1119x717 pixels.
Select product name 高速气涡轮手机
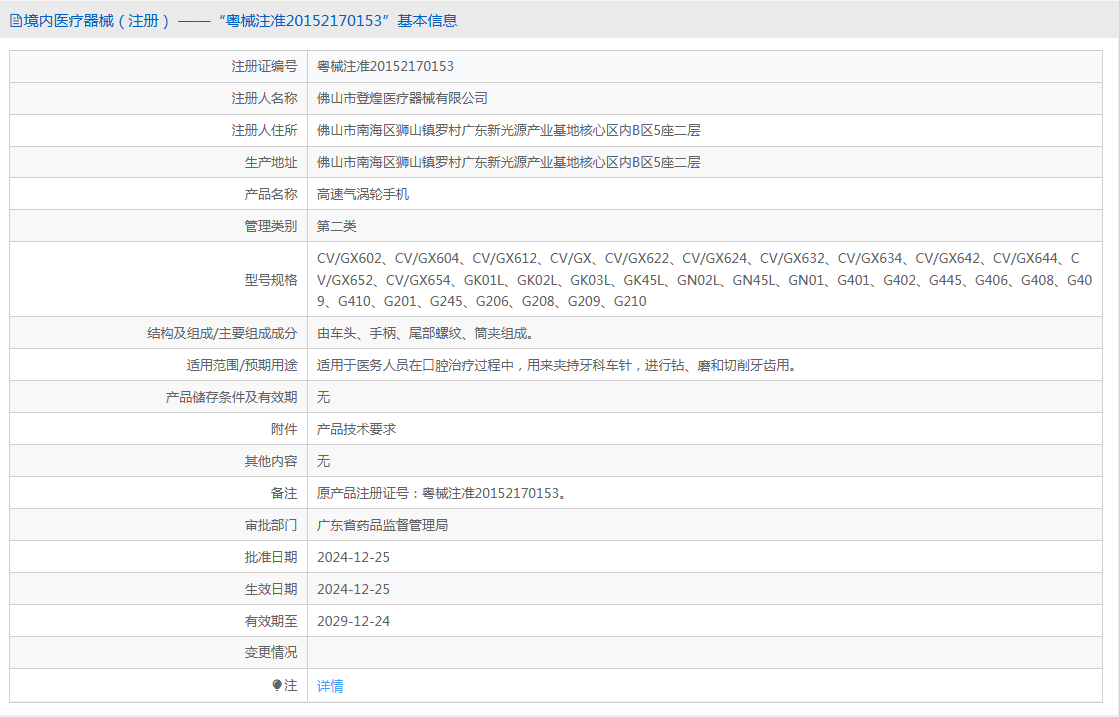(x=363, y=194)
